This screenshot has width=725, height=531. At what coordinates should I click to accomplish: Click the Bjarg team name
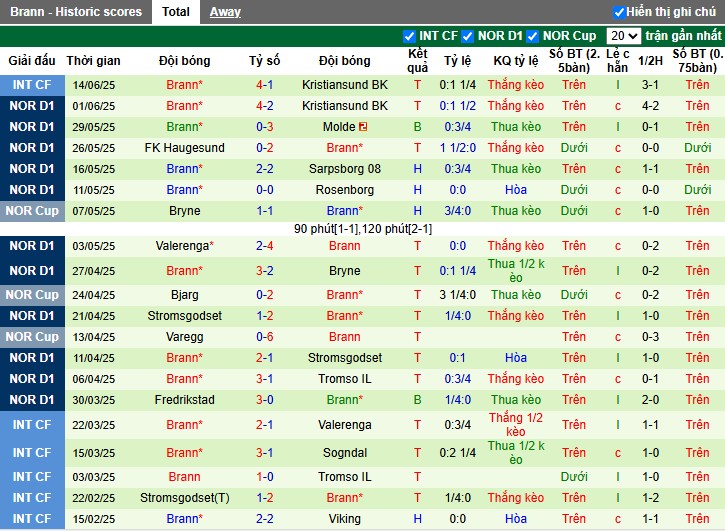[x=184, y=295]
